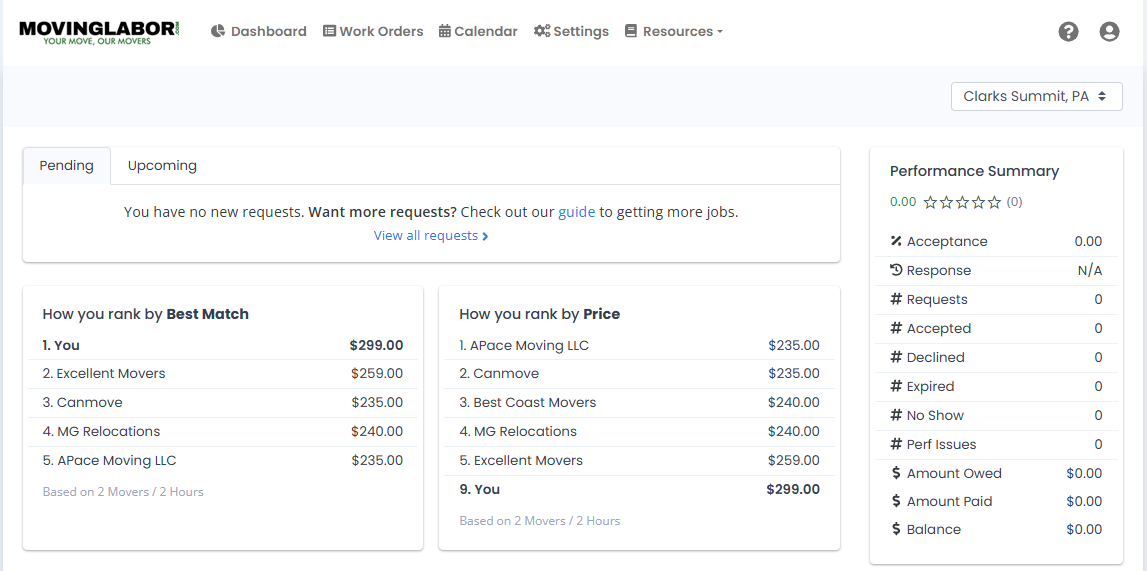Click the Settings gears icon

(542, 31)
